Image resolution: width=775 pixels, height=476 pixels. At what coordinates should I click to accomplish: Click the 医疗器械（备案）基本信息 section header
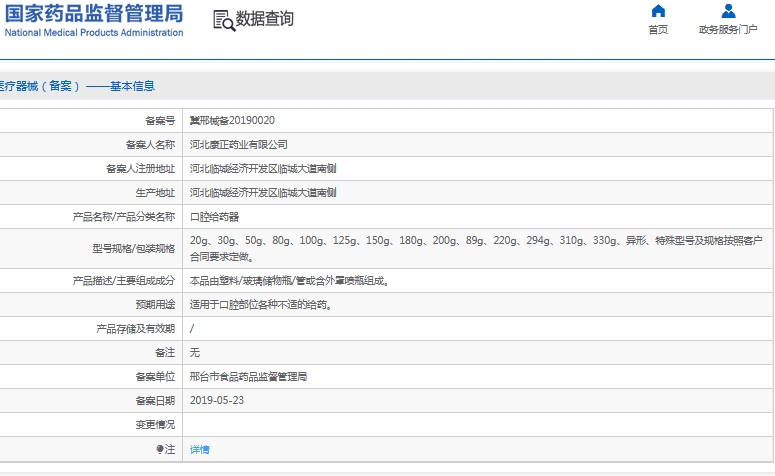pos(77,86)
